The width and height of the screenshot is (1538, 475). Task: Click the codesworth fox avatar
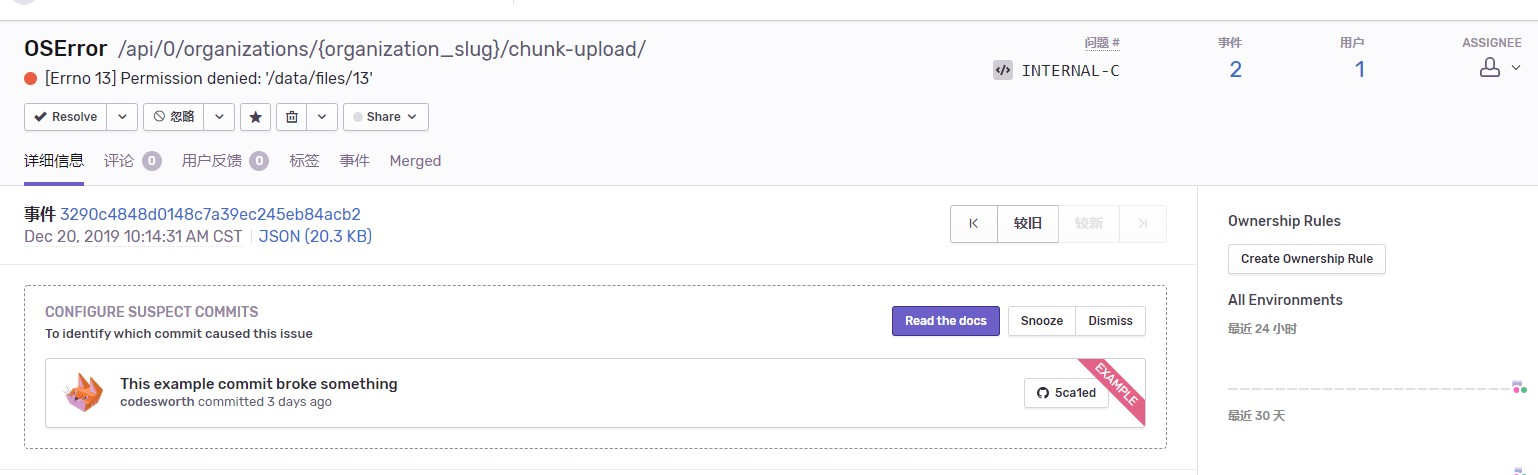83,392
